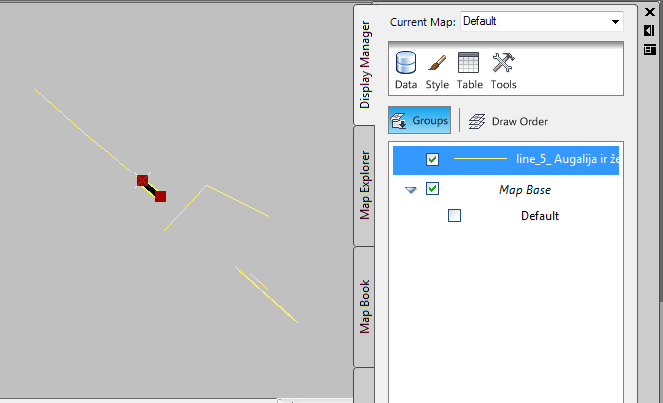Collapse the Map Base group
Screen dimensions: 663x403
411,190
